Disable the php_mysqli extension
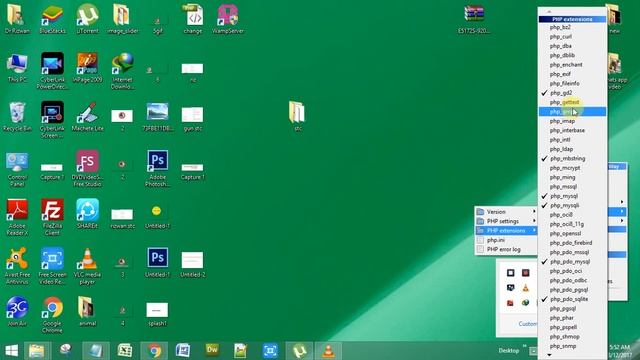Image resolution: width=640 pixels, height=360 pixels. click(x=572, y=205)
